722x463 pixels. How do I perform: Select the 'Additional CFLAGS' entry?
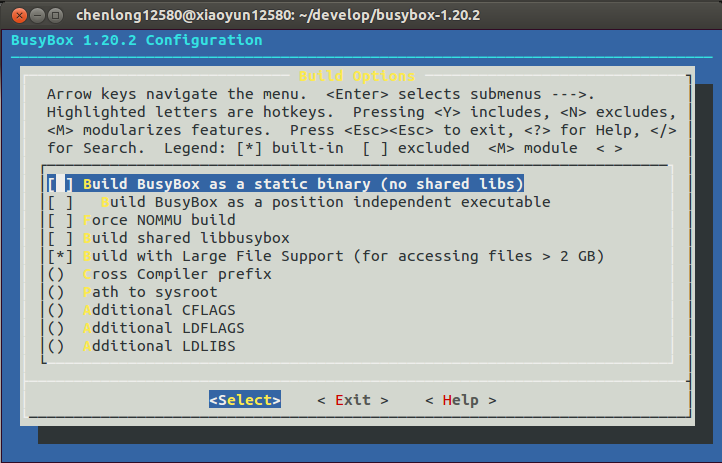tap(159, 310)
